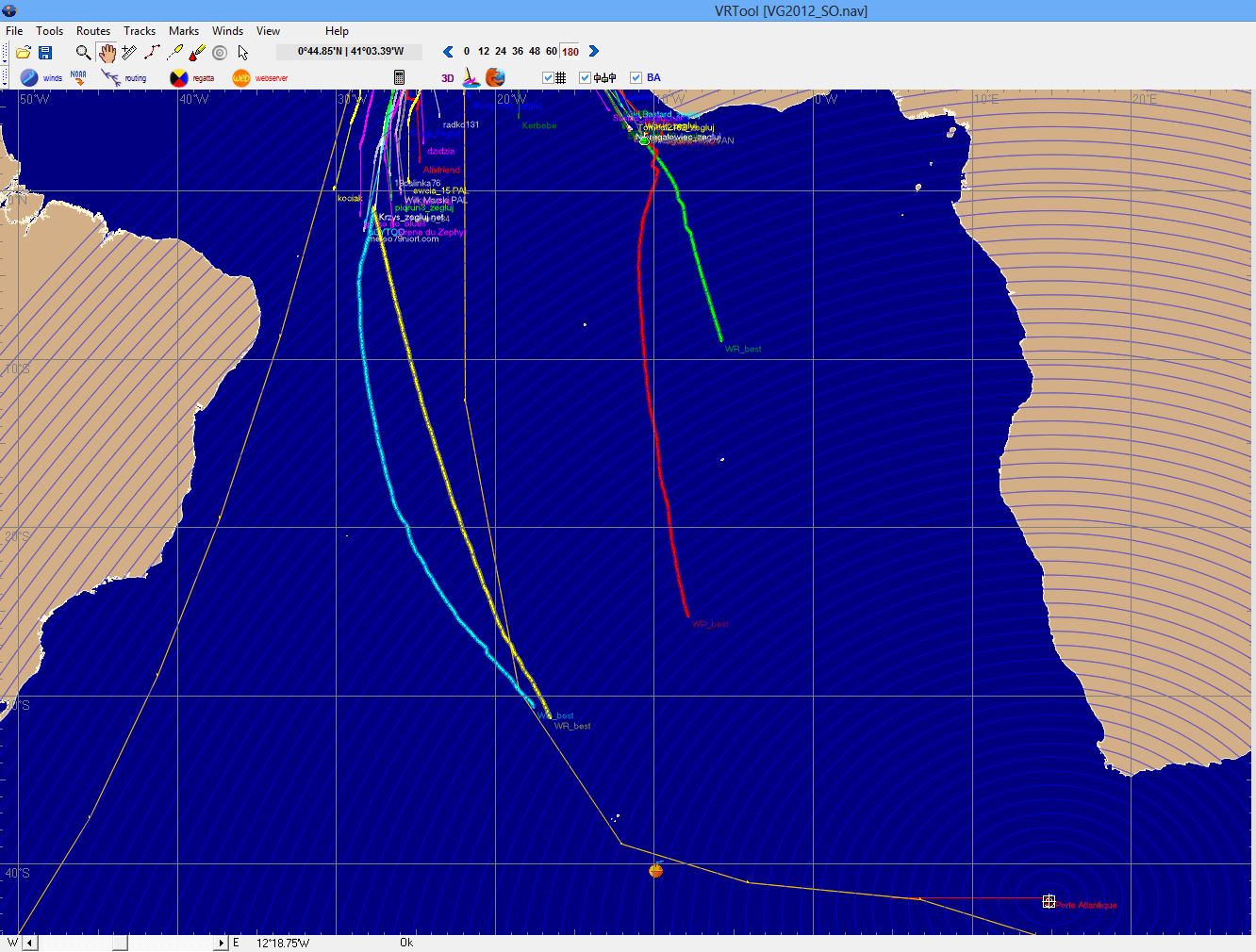1256x952 pixels.
Task: Open the calculator tool
Action: point(399,77)
